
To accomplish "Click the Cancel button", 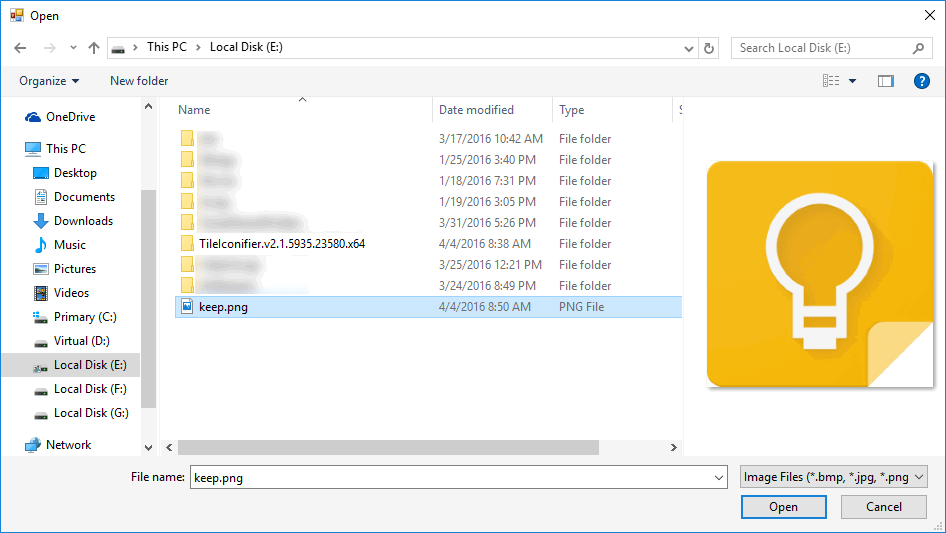I will tap(884, 507).
